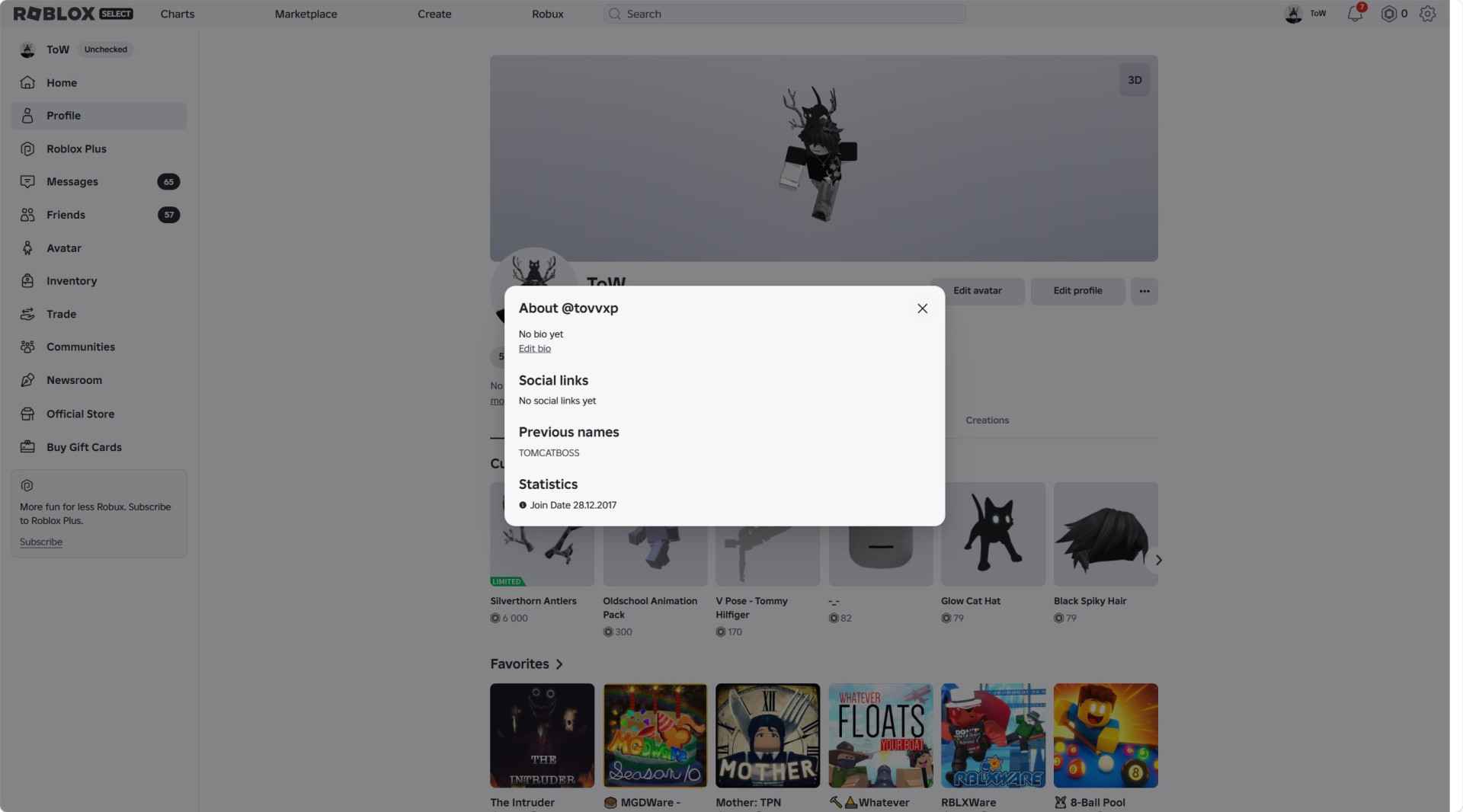Viewport: 1463px width, 812px height.
Task: Open the notifications bell icon
Action: click(x=1355, y=14)
